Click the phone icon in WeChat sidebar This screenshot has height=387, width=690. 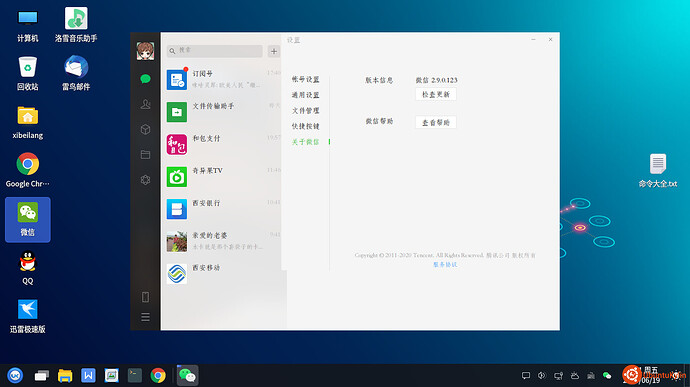tap(145, 297)
